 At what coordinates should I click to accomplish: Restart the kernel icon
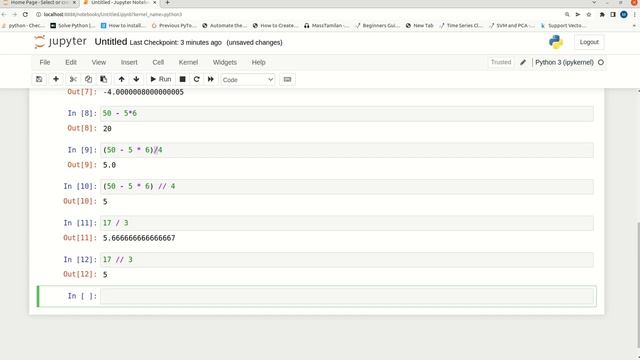point(196,79)
